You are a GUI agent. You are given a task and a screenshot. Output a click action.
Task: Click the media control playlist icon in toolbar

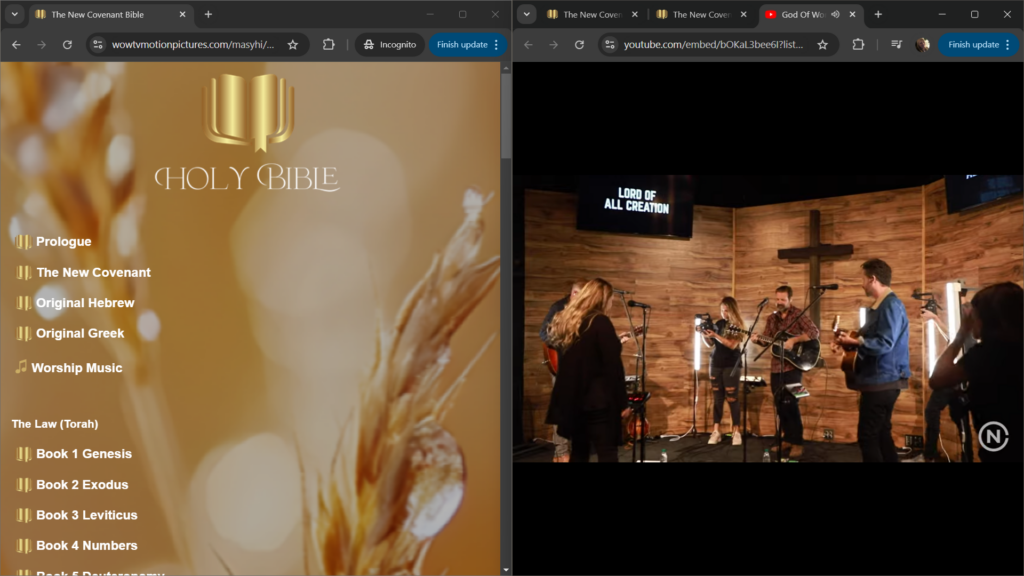pos(896,45)
